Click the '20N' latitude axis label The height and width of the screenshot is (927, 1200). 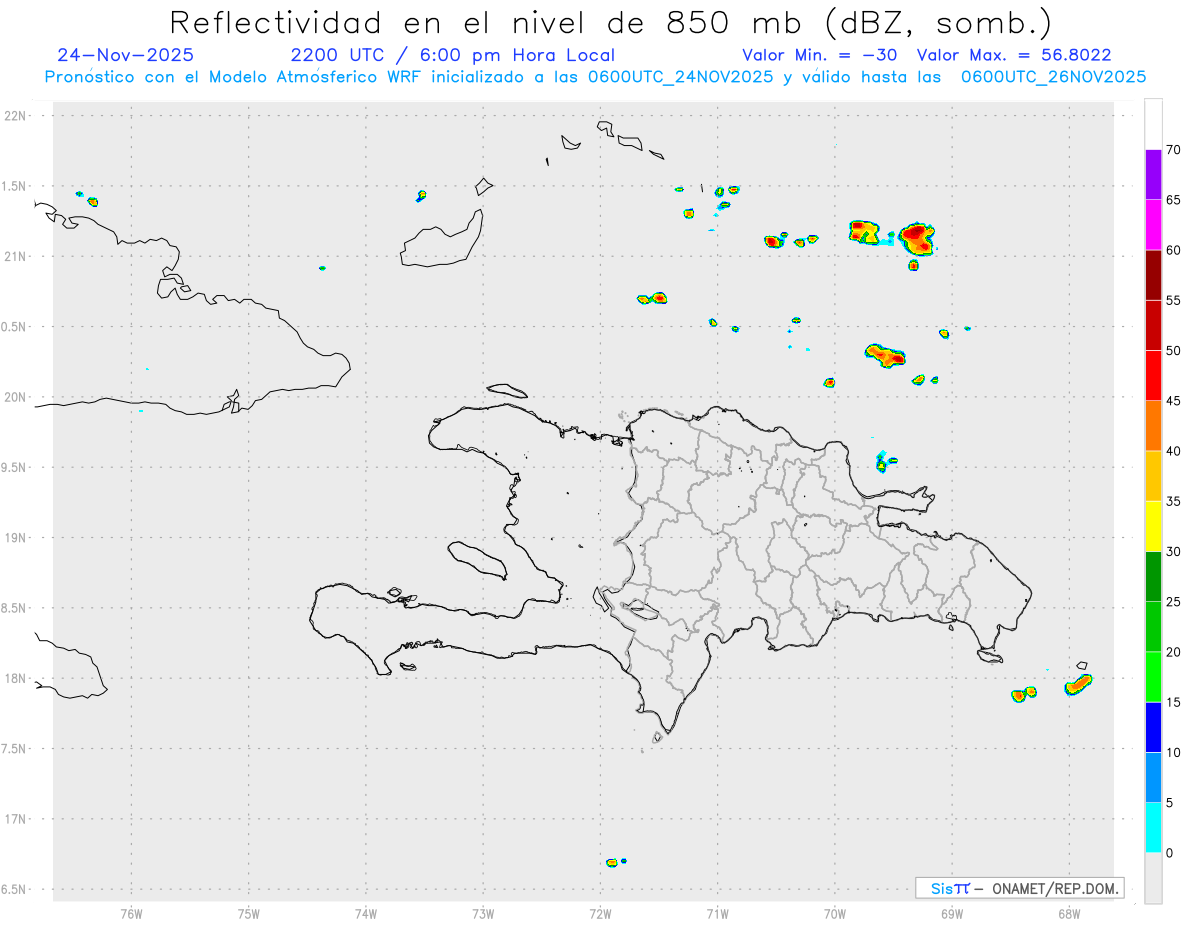point(17,397)
